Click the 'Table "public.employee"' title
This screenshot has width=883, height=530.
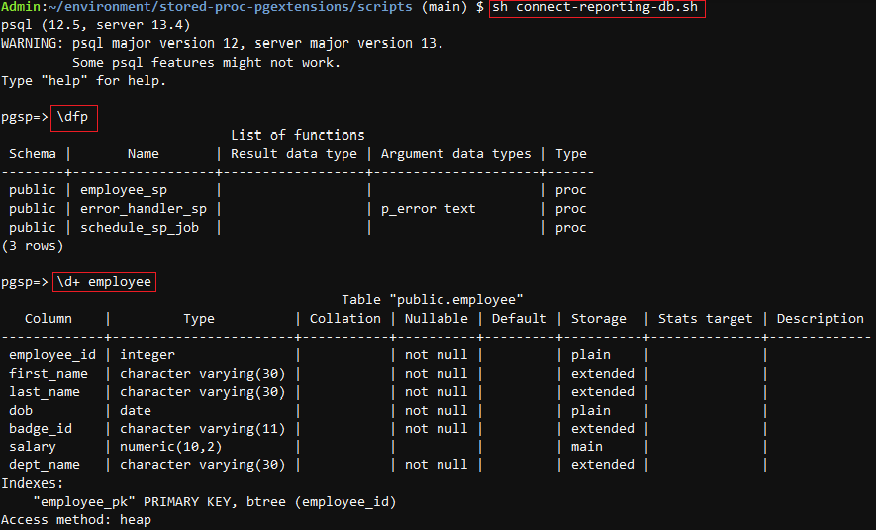pos(432,300)
